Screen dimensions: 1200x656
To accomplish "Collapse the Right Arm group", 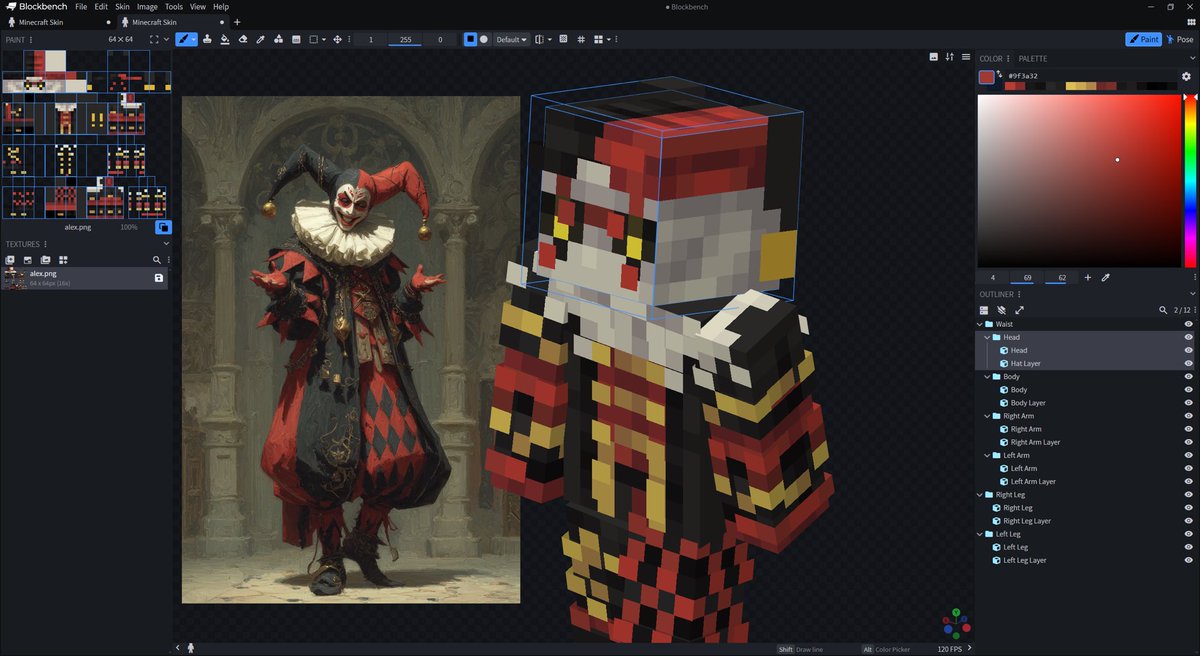I will tap(987, 416).
